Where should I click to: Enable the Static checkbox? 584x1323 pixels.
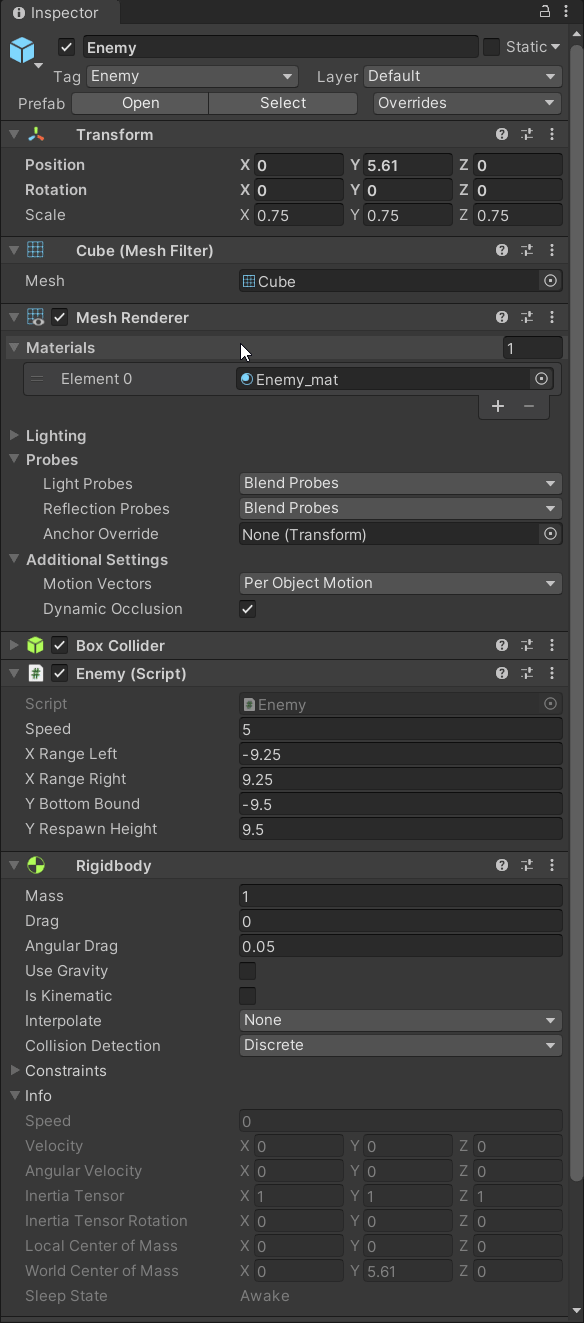coord(491,47)
